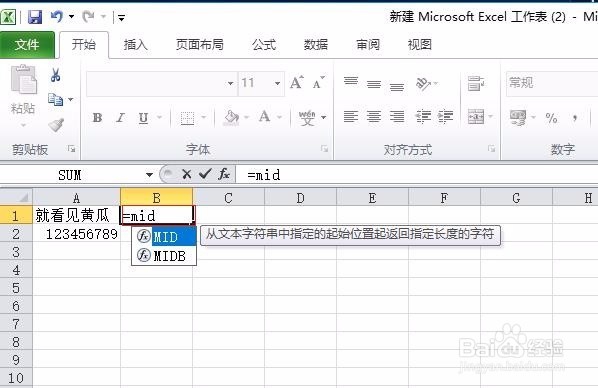Choose MID from the autocomplete list
This screenshot has height=388, width=598.
164,237
